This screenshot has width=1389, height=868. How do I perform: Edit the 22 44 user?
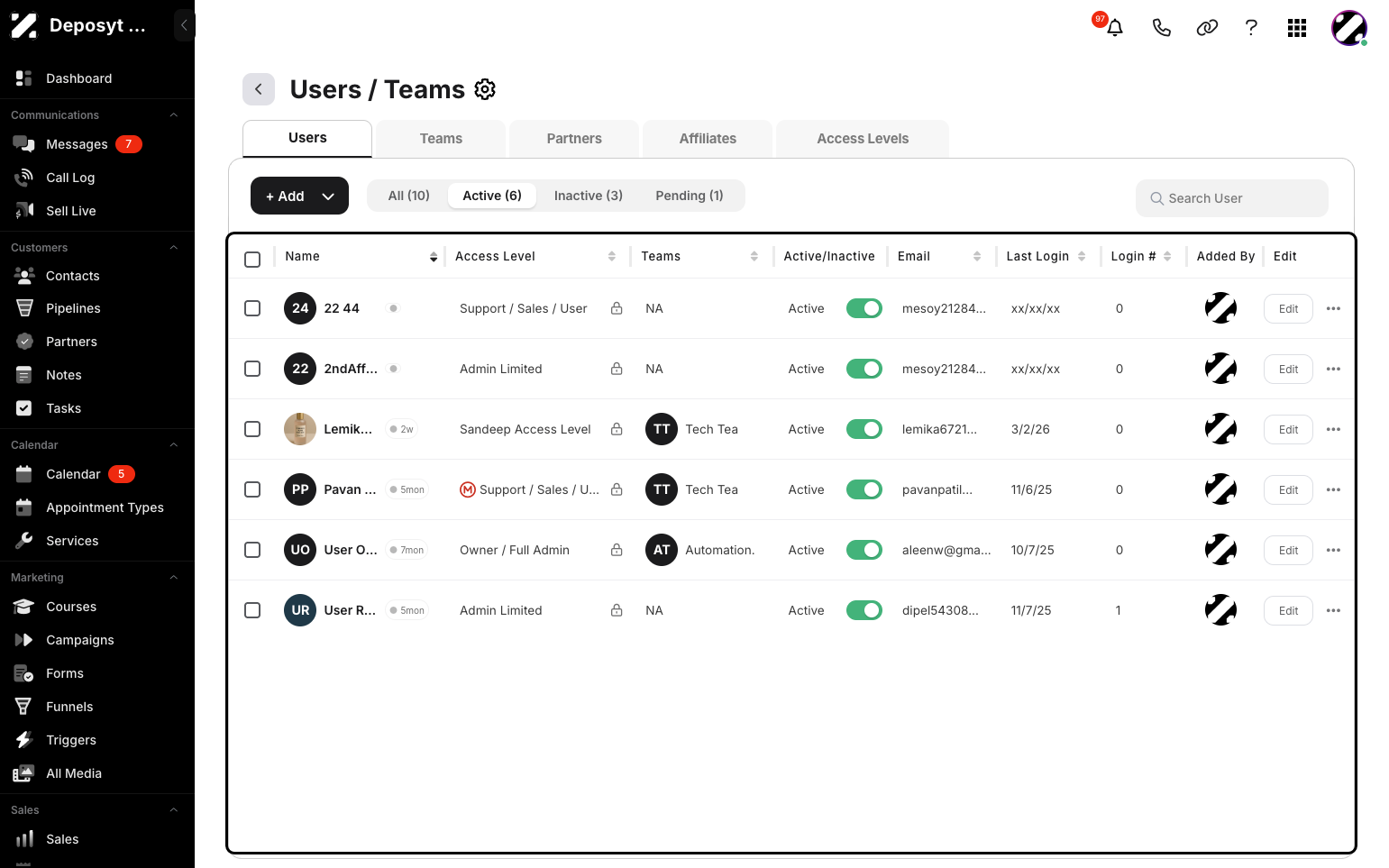(x=1288, y=309)
